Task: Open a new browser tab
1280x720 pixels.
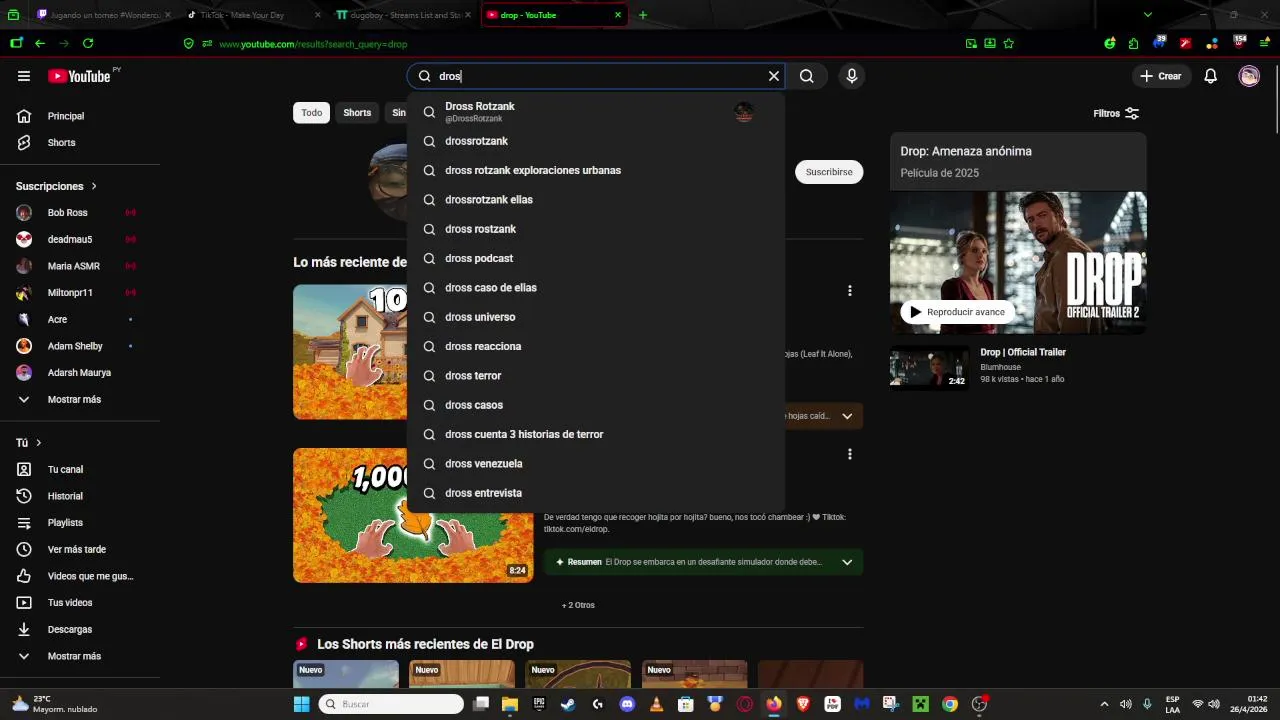Action: tap(642, 15)
